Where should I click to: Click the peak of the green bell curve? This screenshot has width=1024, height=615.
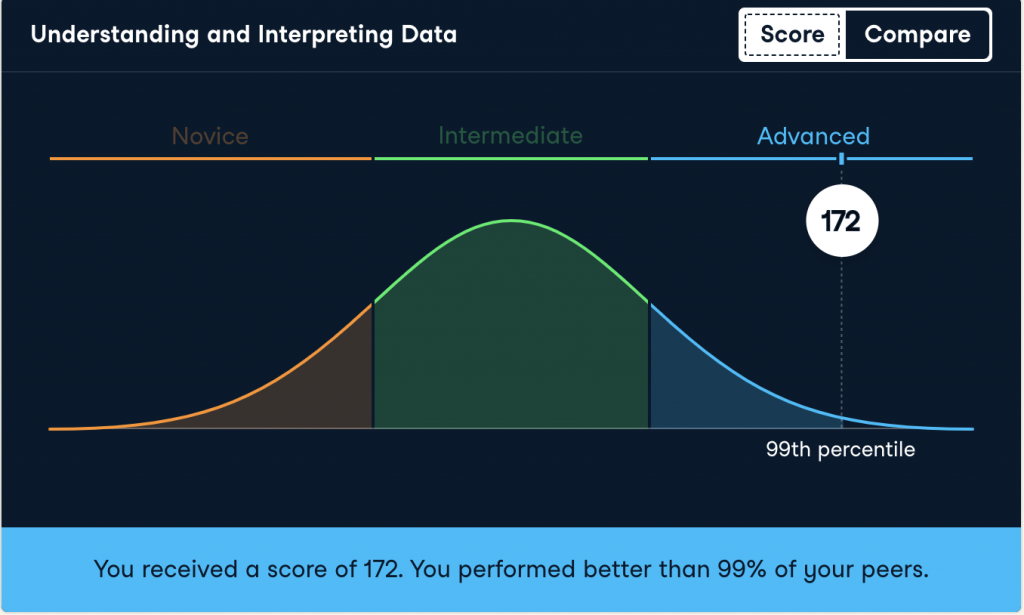[512, 220]
